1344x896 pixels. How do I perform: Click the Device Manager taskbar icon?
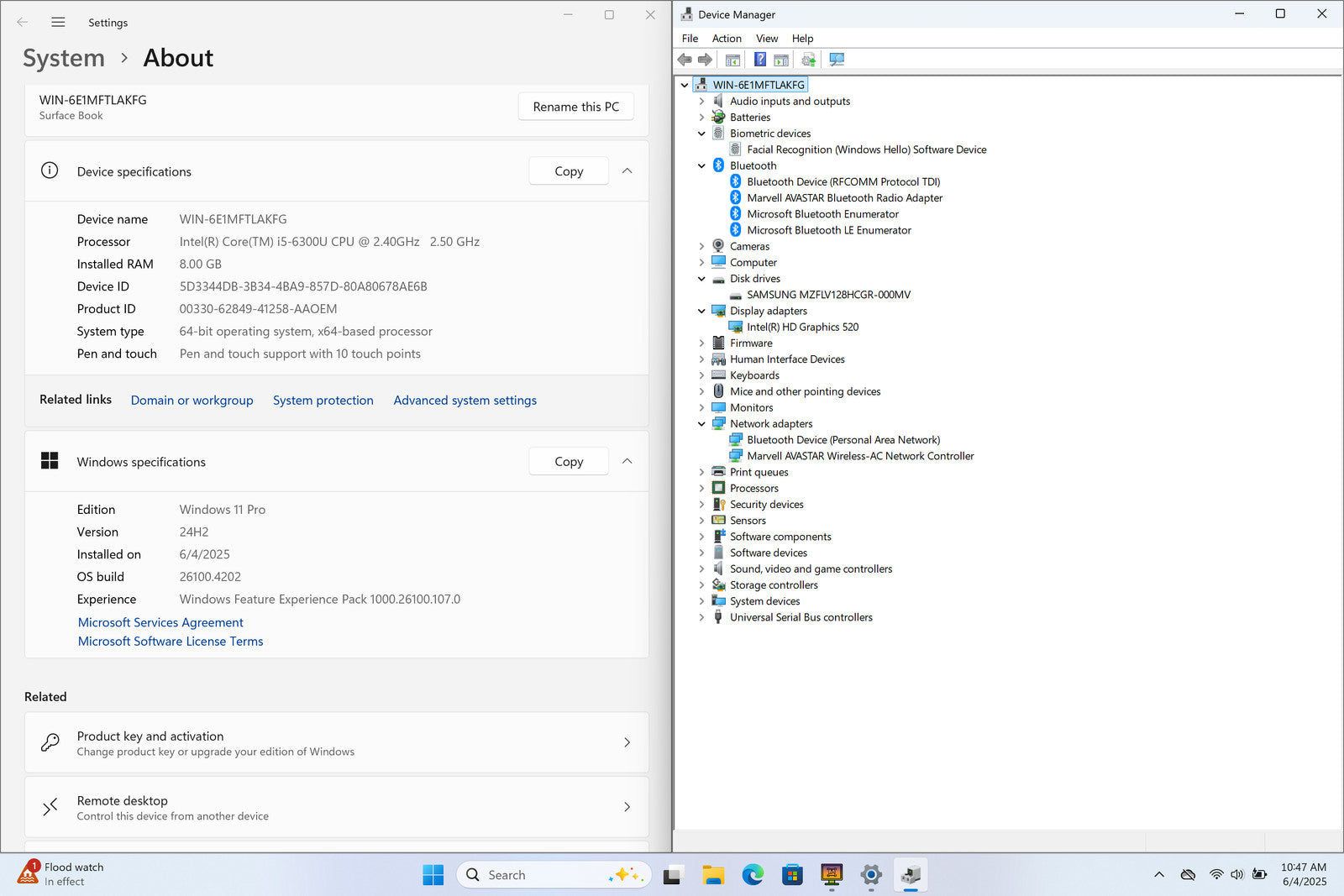[911, 875]
